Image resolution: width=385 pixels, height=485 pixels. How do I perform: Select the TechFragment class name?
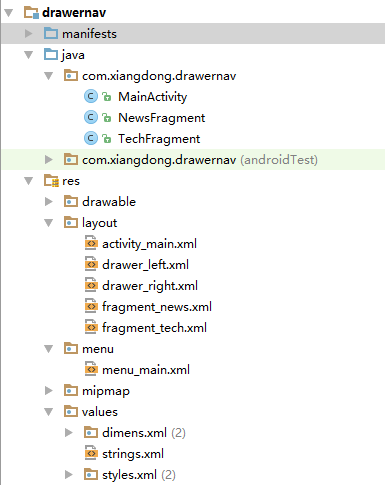[x=159, y=139]
